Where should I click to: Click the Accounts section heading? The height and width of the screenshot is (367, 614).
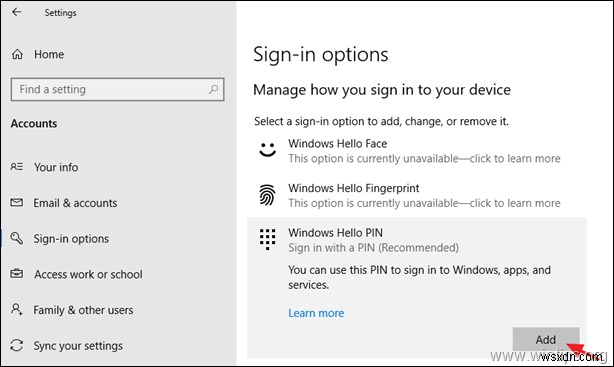pos(34,123)
